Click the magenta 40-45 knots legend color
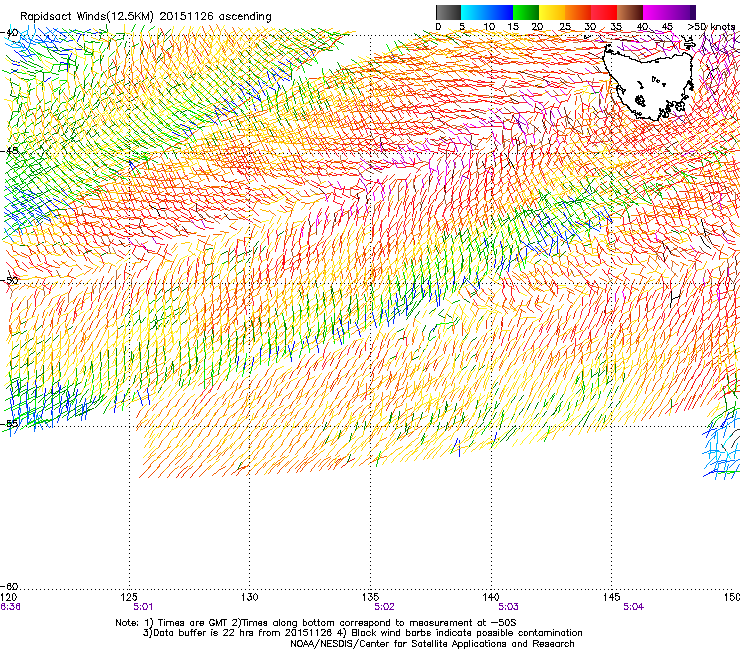Screen dimensions: 740x650 (x=656, y=12)
